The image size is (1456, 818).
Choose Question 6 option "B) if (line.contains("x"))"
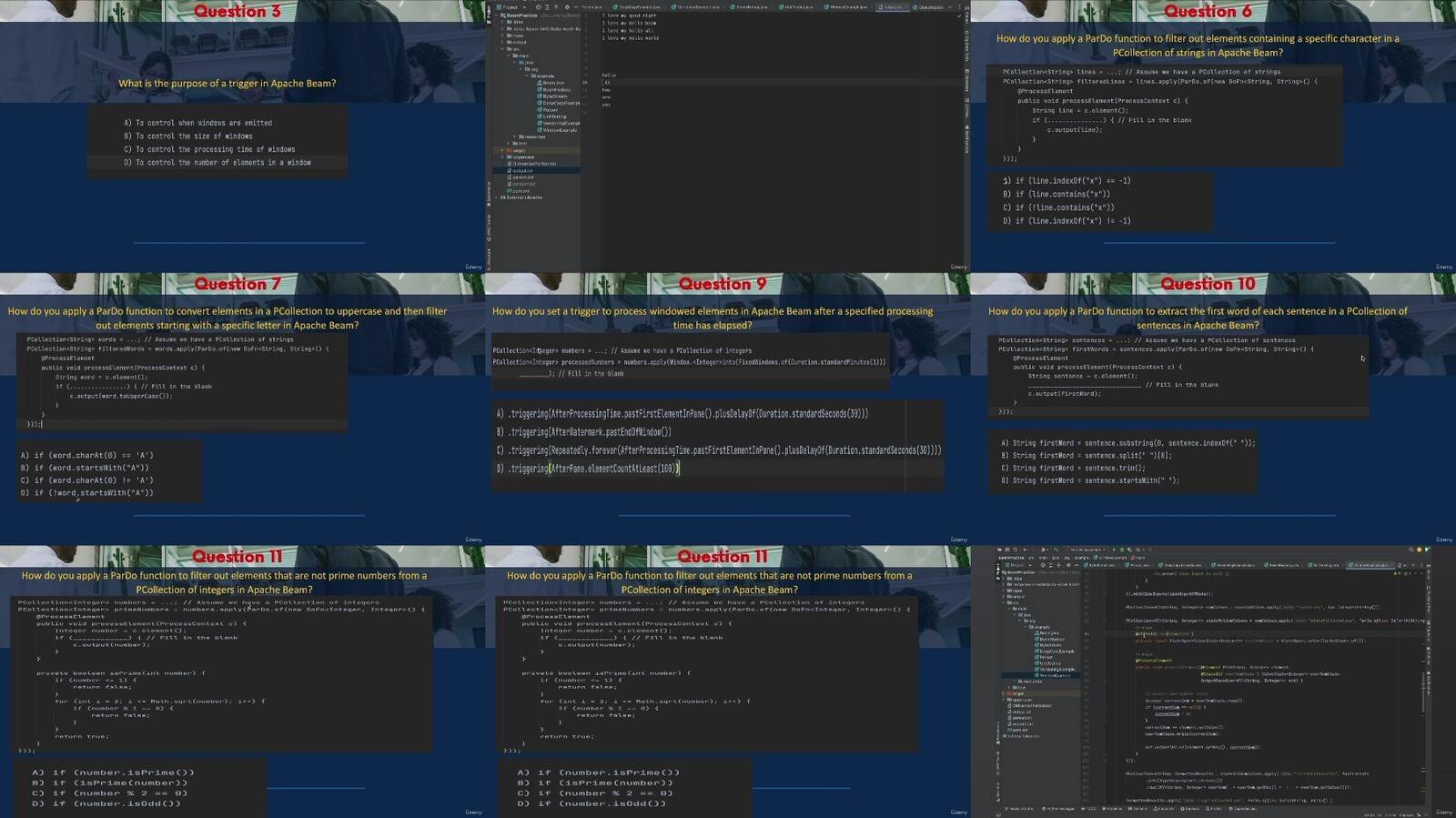[1057, 194]
